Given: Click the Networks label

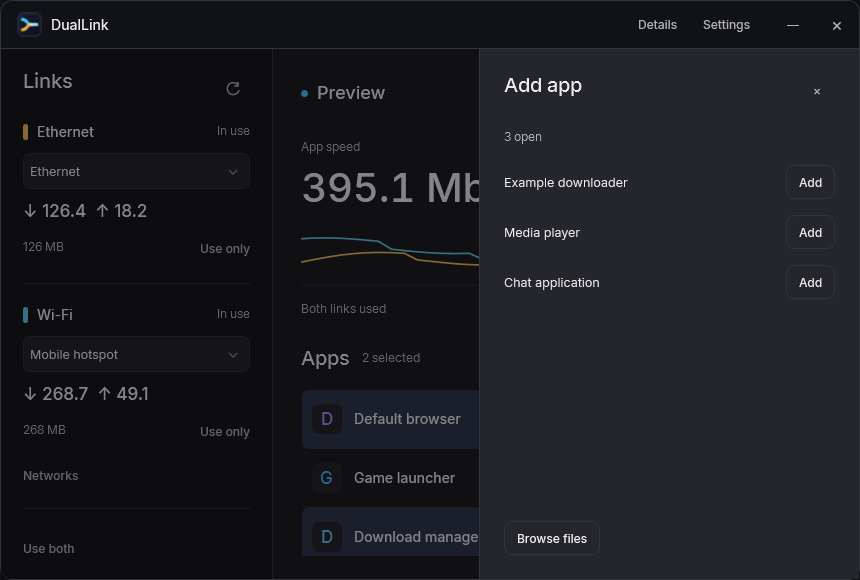Looking at the screenshot, I should [x=50, y=476].
